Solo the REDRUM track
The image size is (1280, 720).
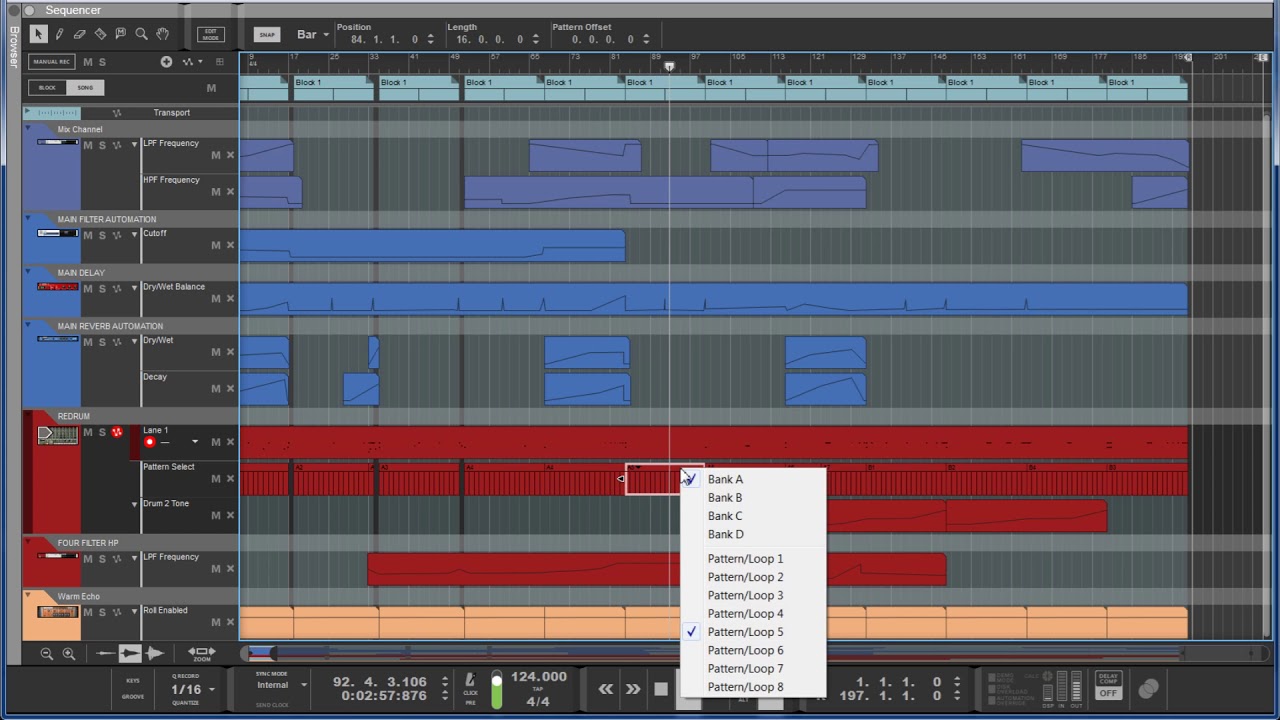[102, 433]
